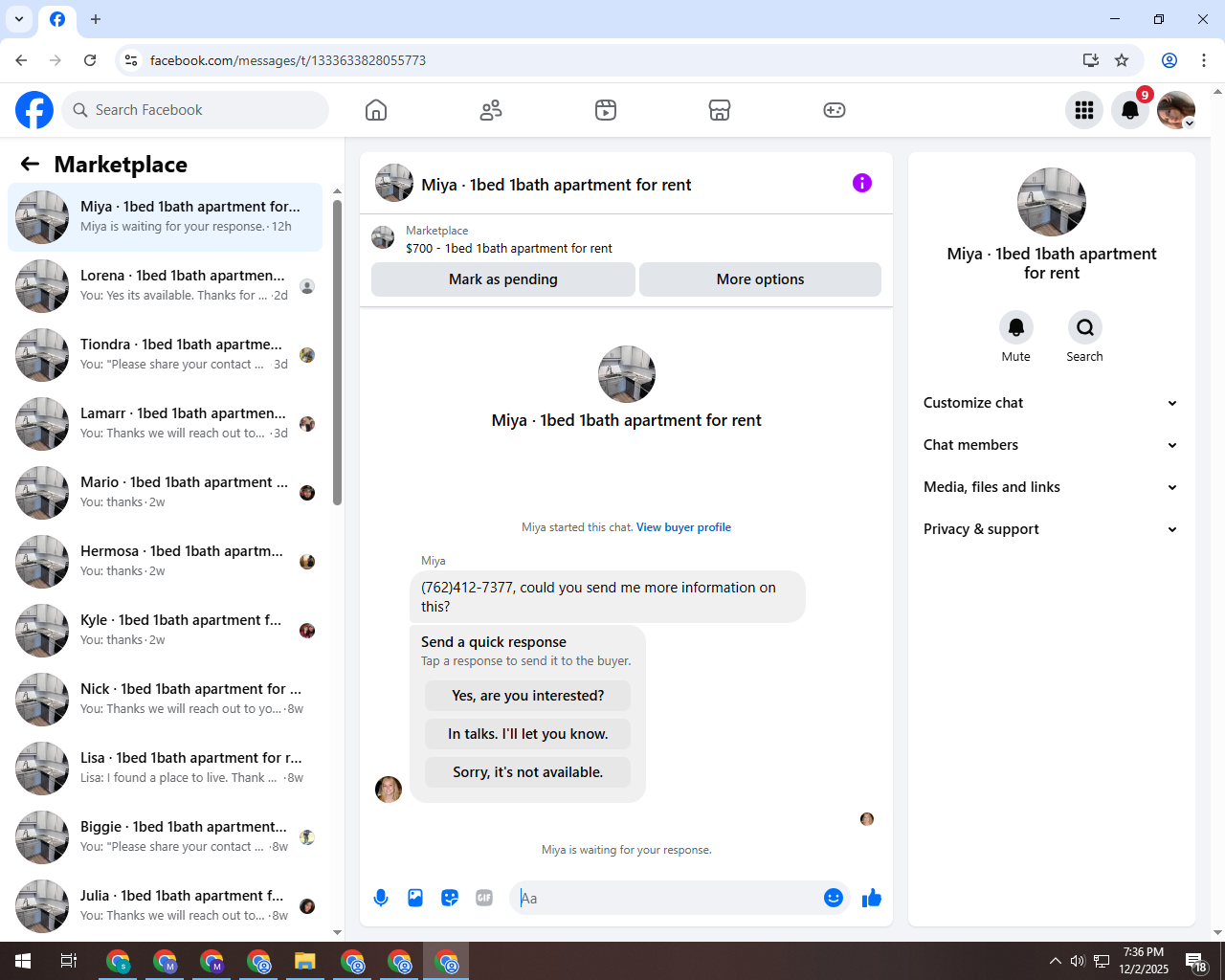Open Lamarr conversation in list
1225x980 pixels.
[x=165, y=424]
